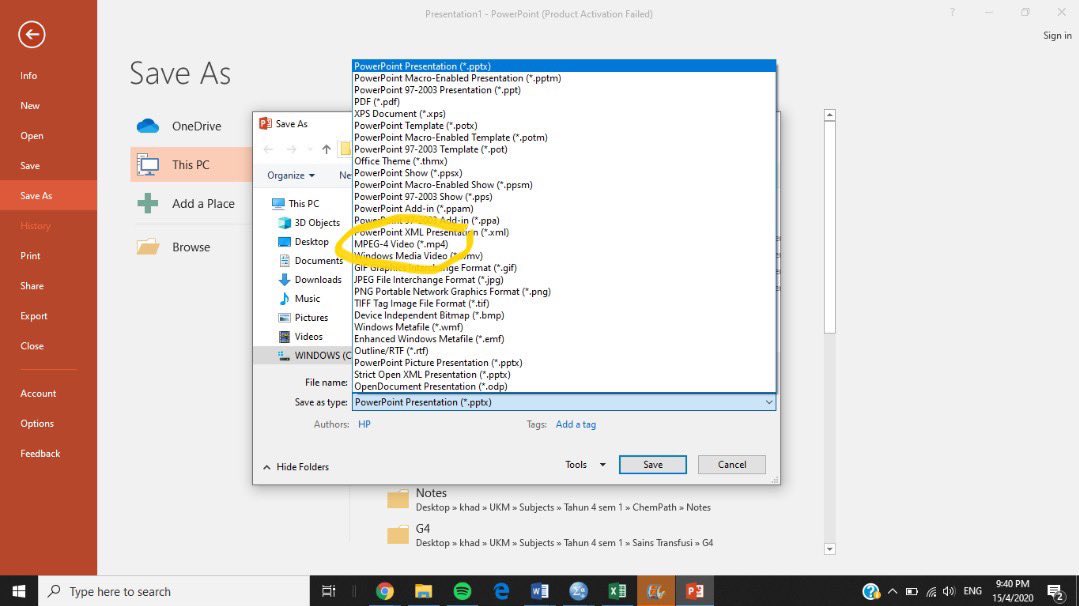Click the Add a tag link
Screen dimensions: 1079x606
(x=575, y=424)
